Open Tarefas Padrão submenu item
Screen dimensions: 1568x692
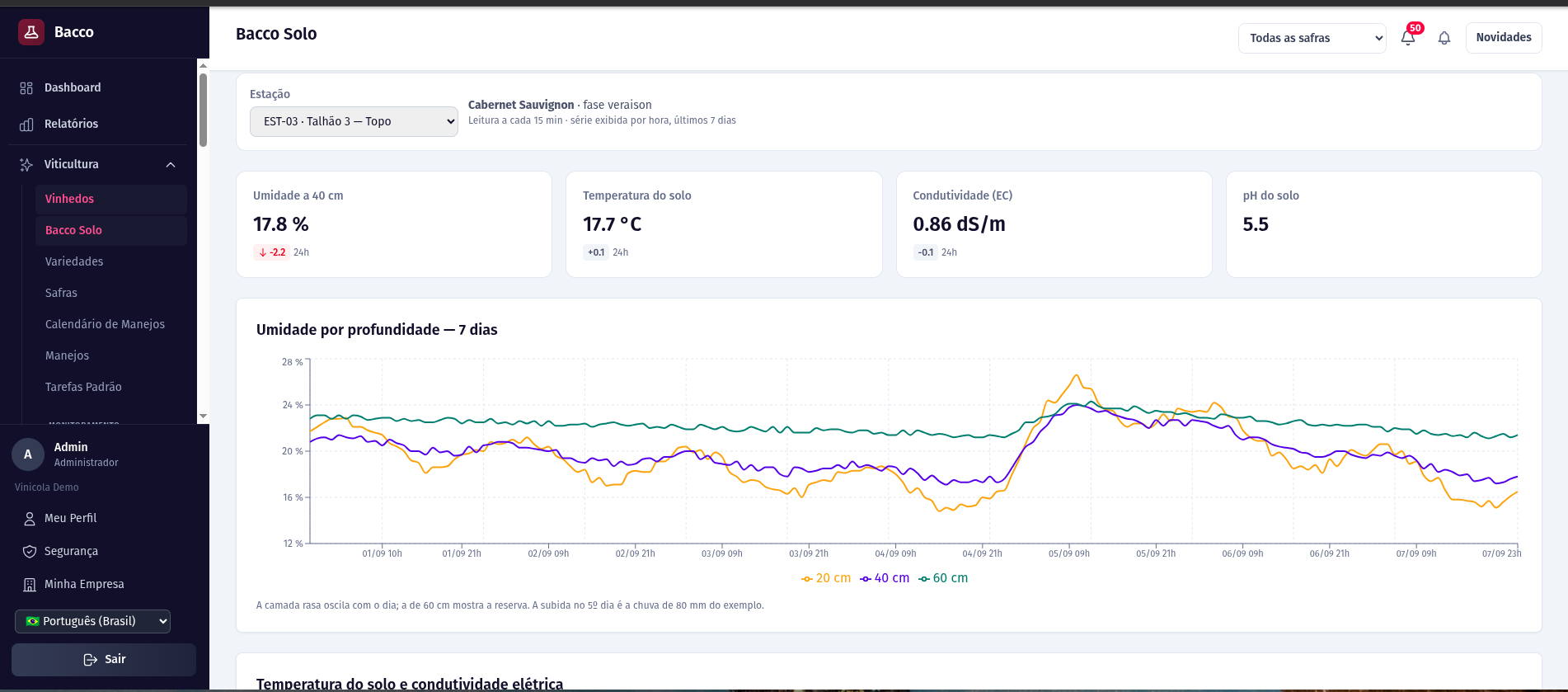pos(110,388)
